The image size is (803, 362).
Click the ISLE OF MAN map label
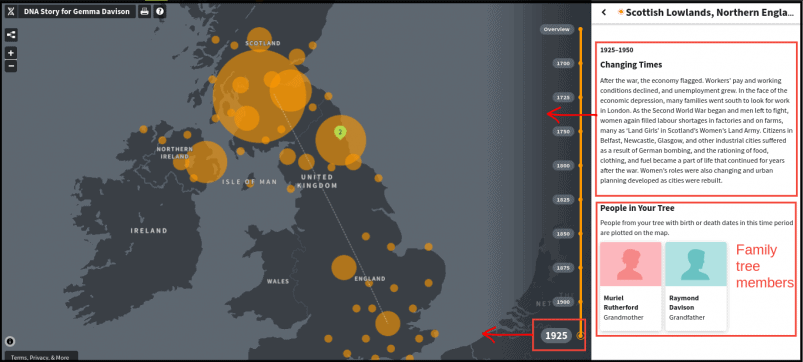tap(249, 182)
